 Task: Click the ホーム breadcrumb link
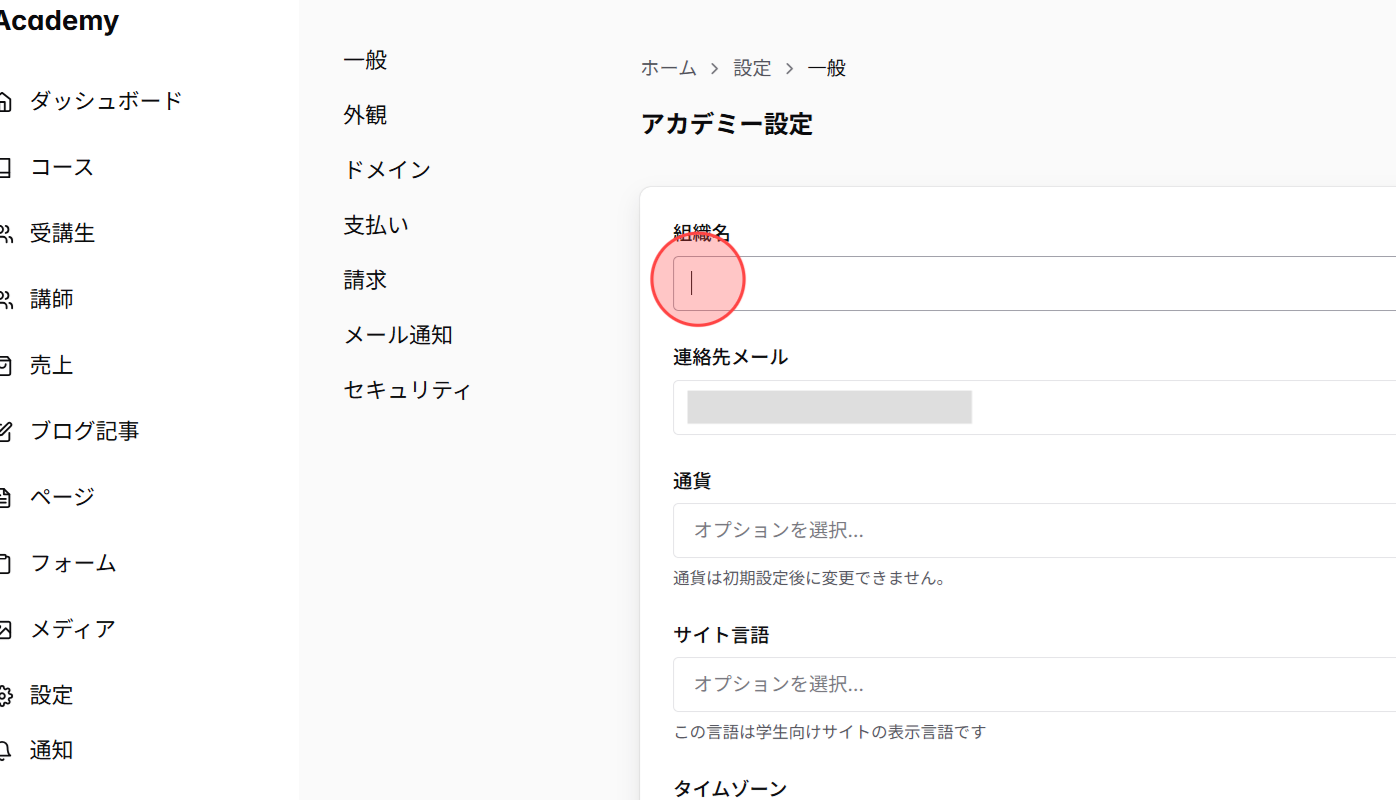point(668,67)
